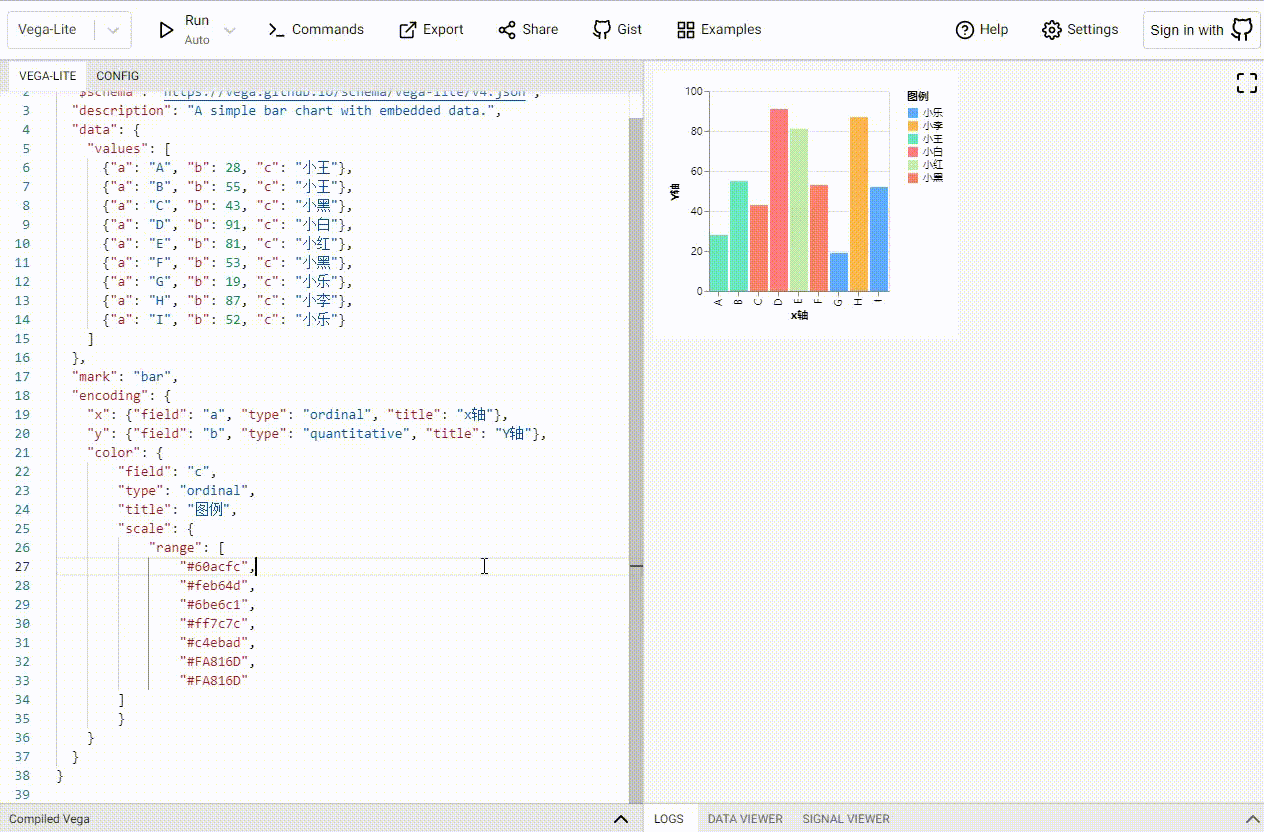Click Sign in with GitHub
The width and height of the screenshot is (1264, 832).
point(1200,30)
